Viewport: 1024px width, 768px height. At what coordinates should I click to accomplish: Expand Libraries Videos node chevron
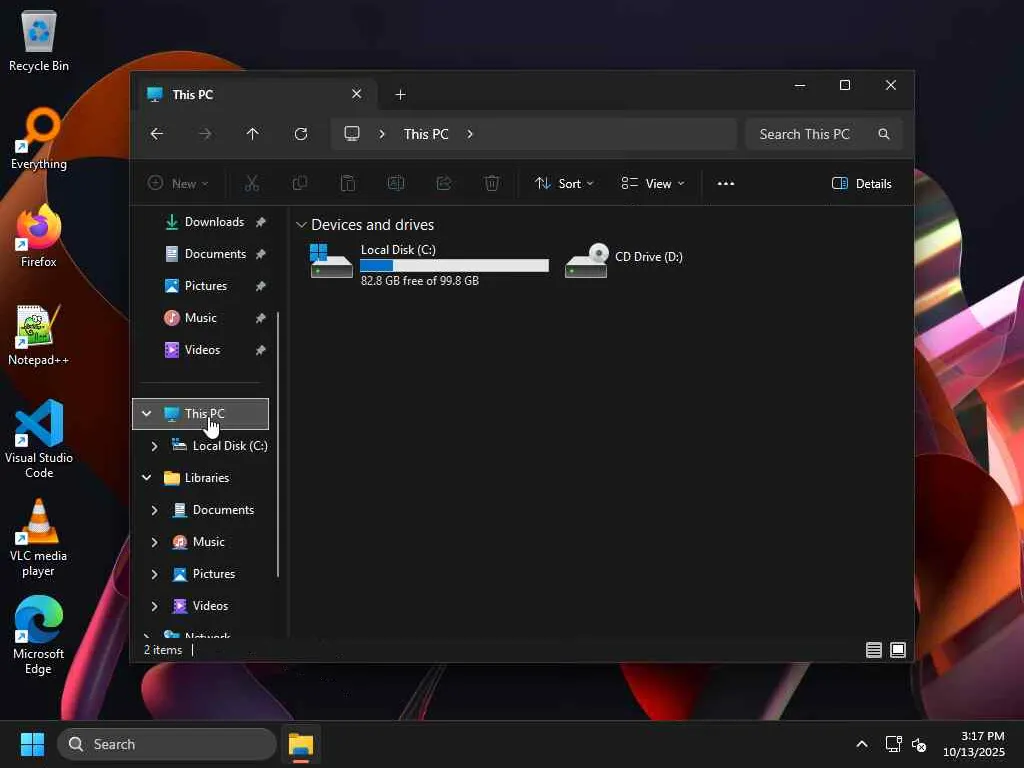pyautogui.click(x=154, y=606)
